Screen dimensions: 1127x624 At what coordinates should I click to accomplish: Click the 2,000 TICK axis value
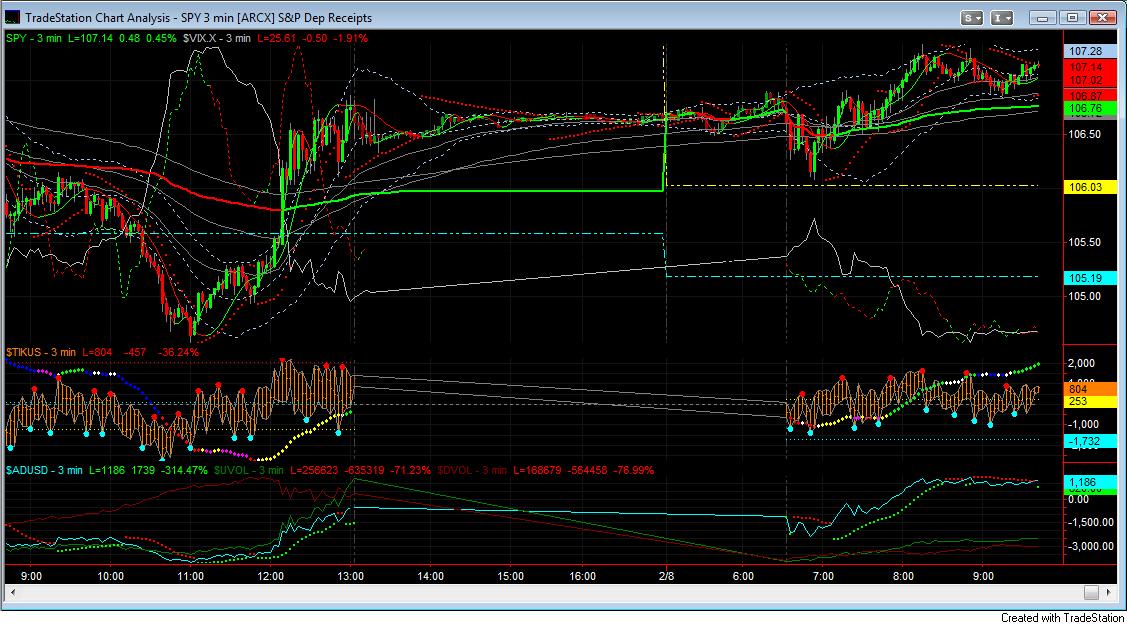[1081, 363]
